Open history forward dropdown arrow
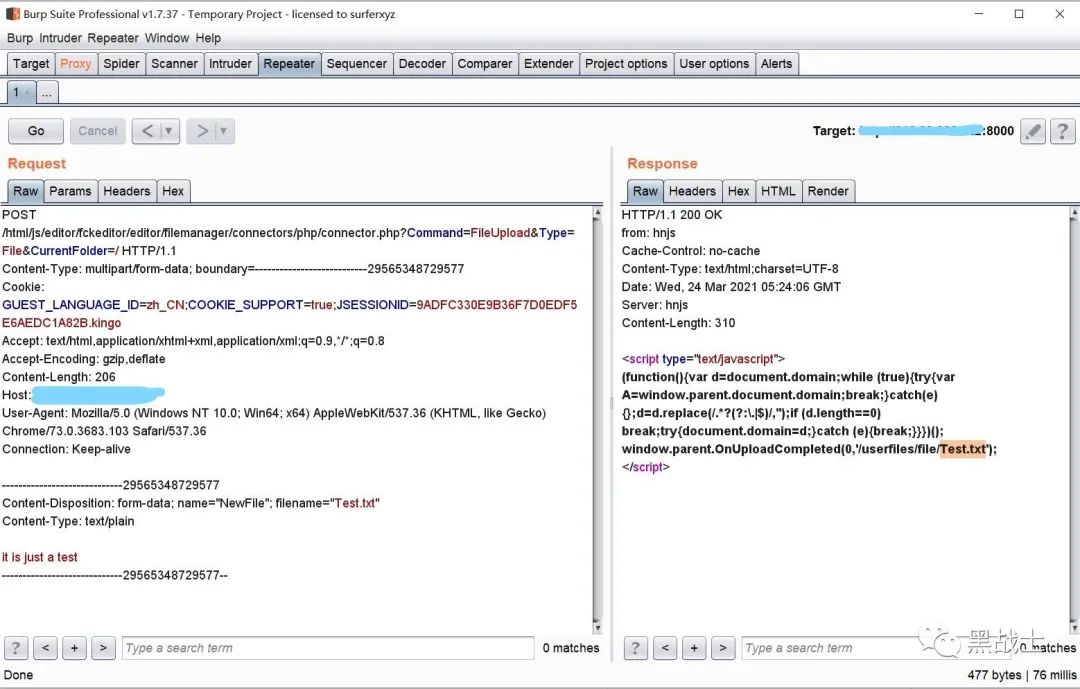The width and height of the screenshot is (1080, 689). click(224, 131)
